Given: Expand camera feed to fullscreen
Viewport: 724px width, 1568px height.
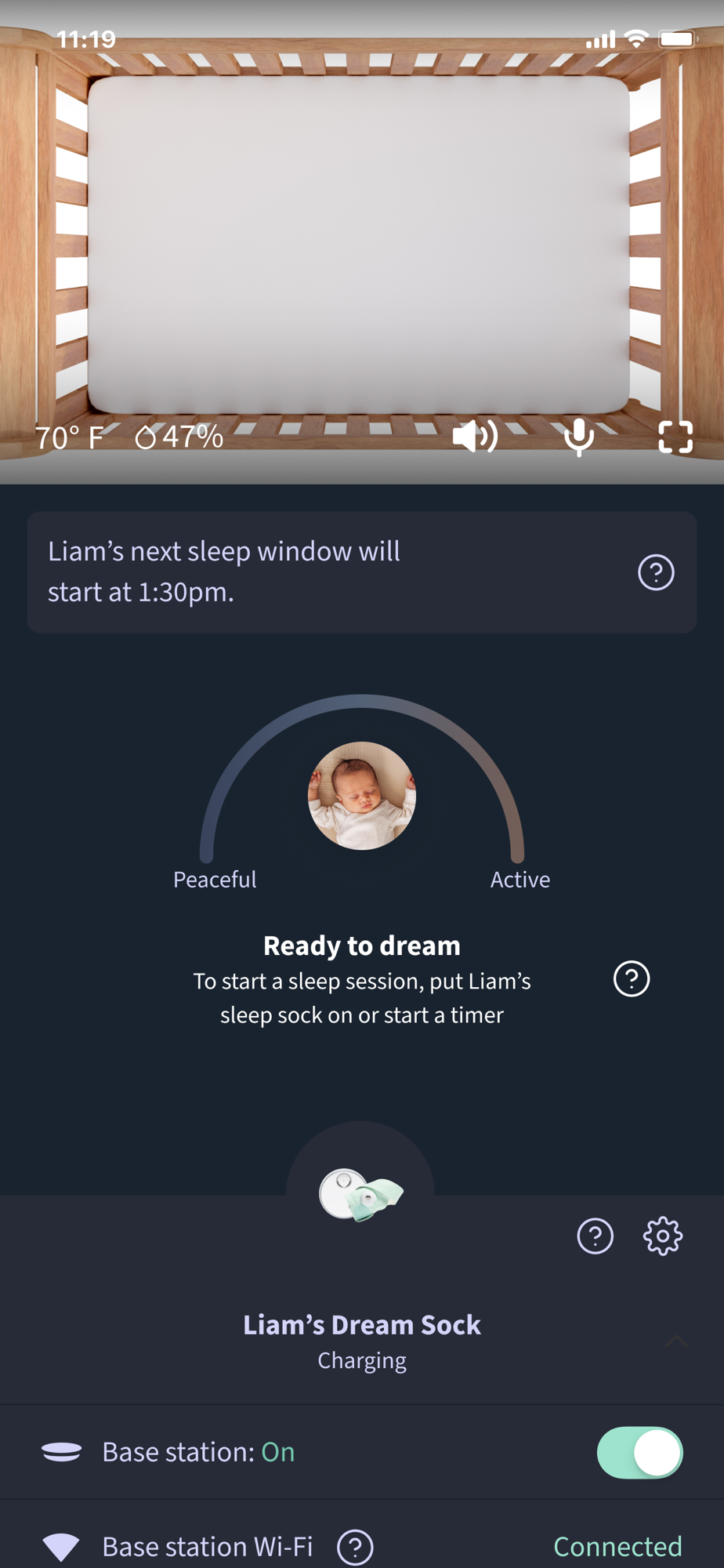Looking at the screenshot, I should click(x=675, y=437).
